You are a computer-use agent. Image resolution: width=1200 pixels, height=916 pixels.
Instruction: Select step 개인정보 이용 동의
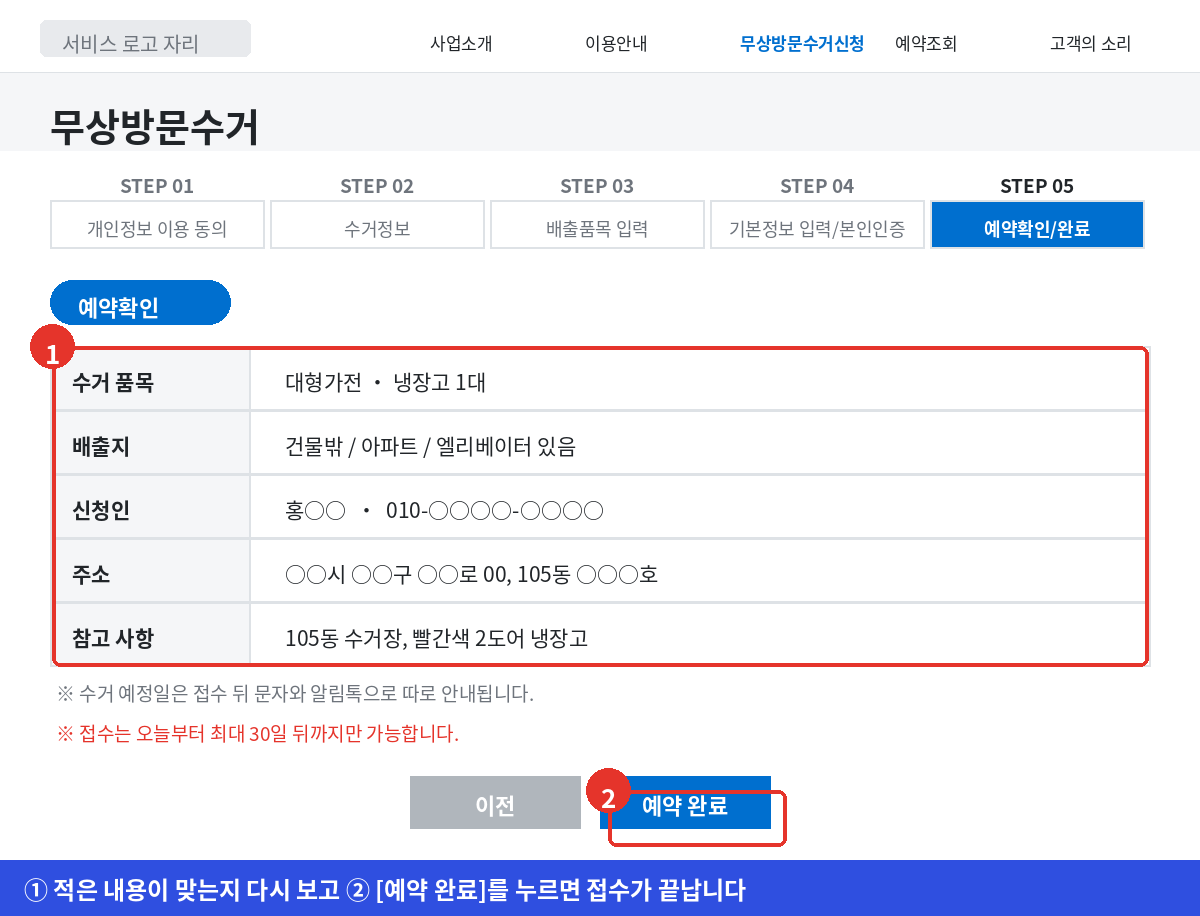click(157, 225)
